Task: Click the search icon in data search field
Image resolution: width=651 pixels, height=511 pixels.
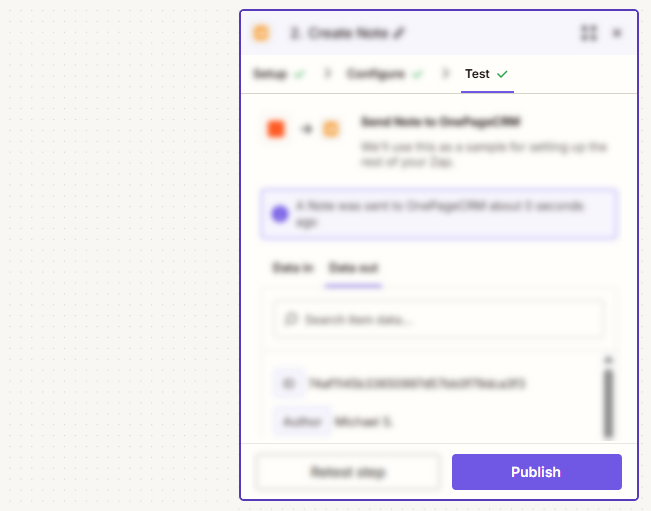Action: point(291,319)
